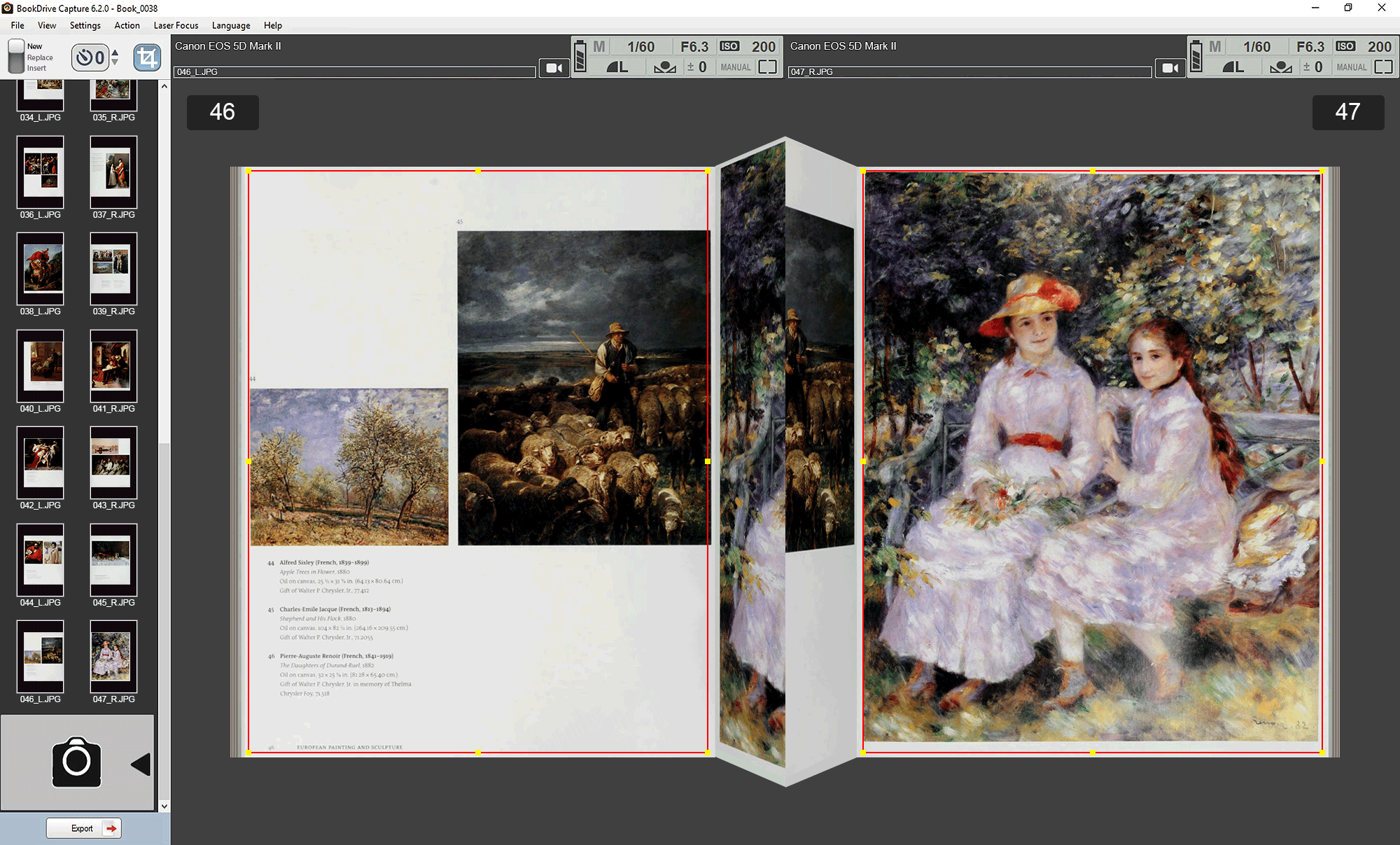Screen dimensions: 1400x845
Task: Open the Action menu
Action: tap(127, 25)
